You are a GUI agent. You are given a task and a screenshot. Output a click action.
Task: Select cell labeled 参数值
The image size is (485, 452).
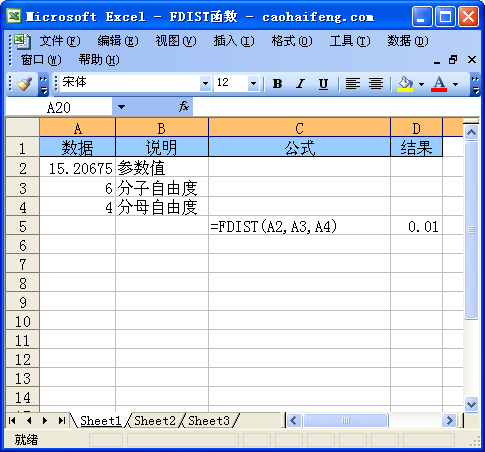[162, 168]
